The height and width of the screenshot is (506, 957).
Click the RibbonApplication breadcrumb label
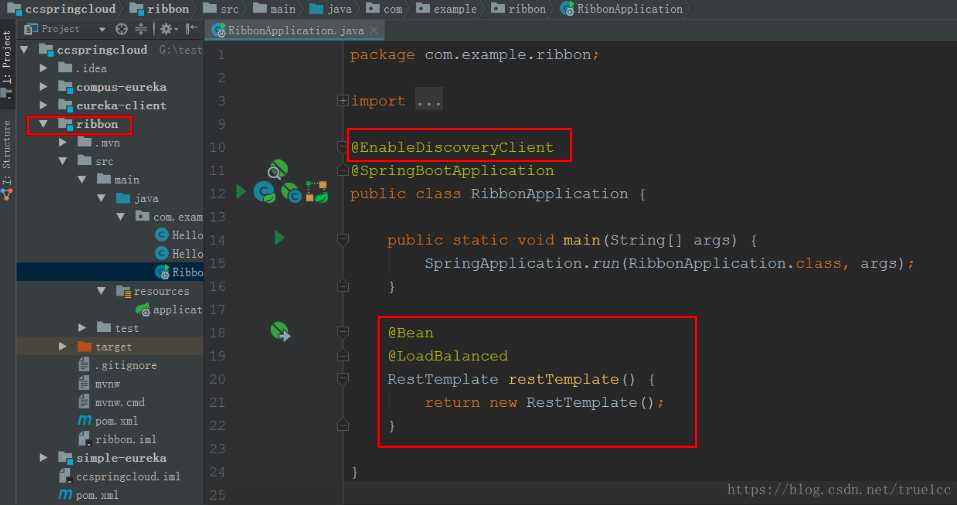[630, 9]
